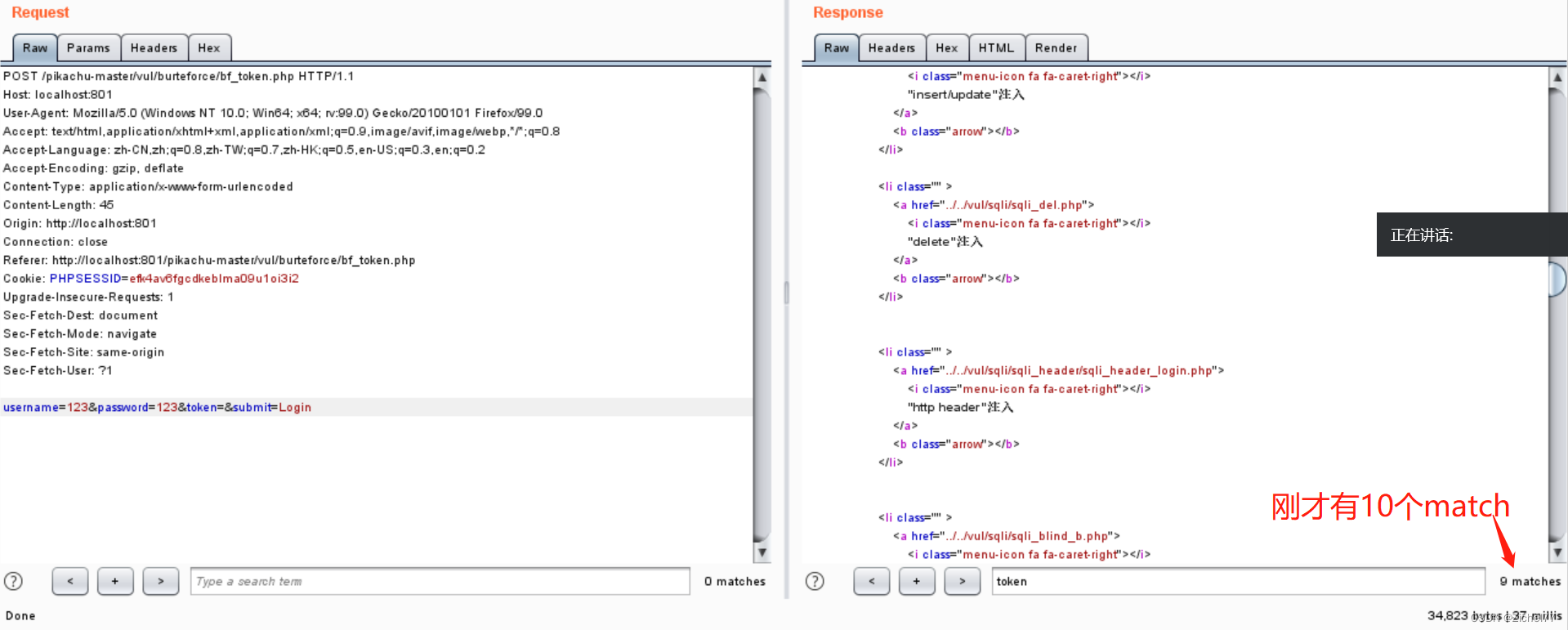
Task: Click the plus options button in Response search
Action: point(917,581)
